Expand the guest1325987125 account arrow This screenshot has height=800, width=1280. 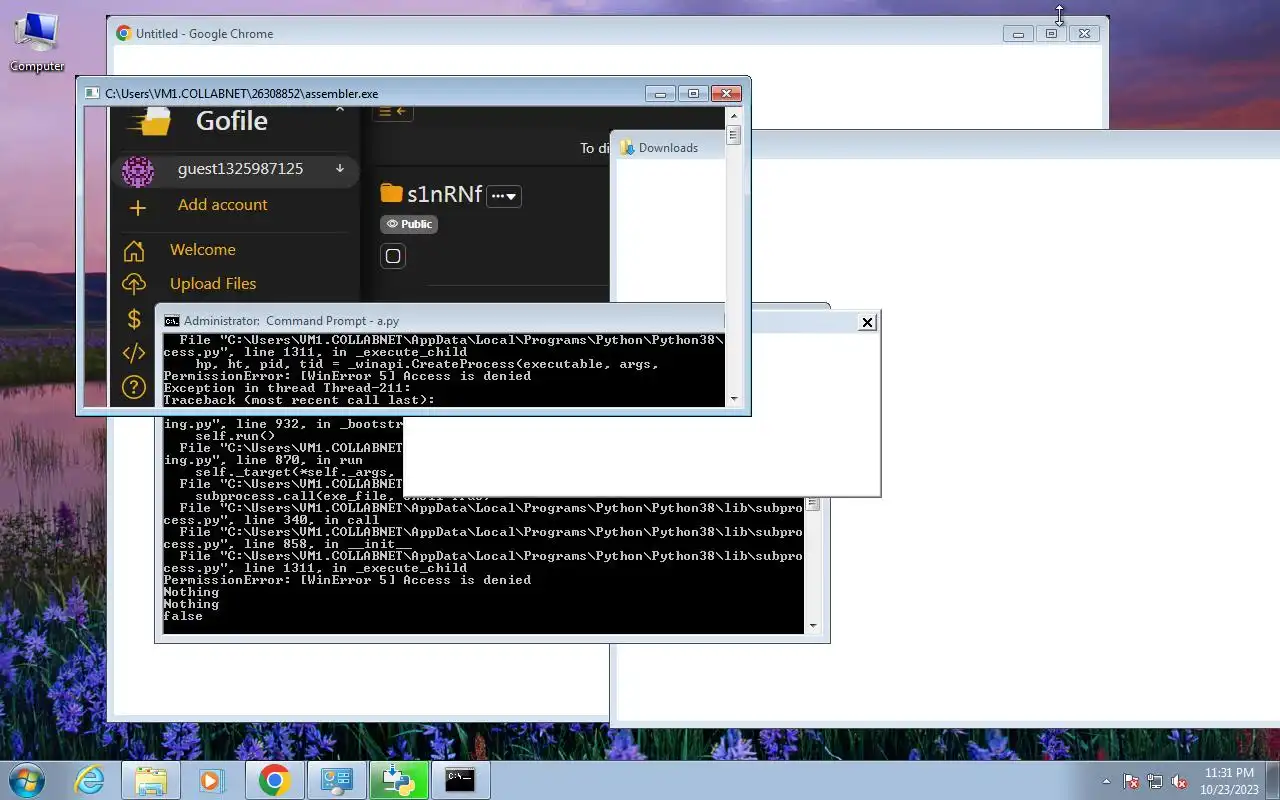[x=340, y=169]
